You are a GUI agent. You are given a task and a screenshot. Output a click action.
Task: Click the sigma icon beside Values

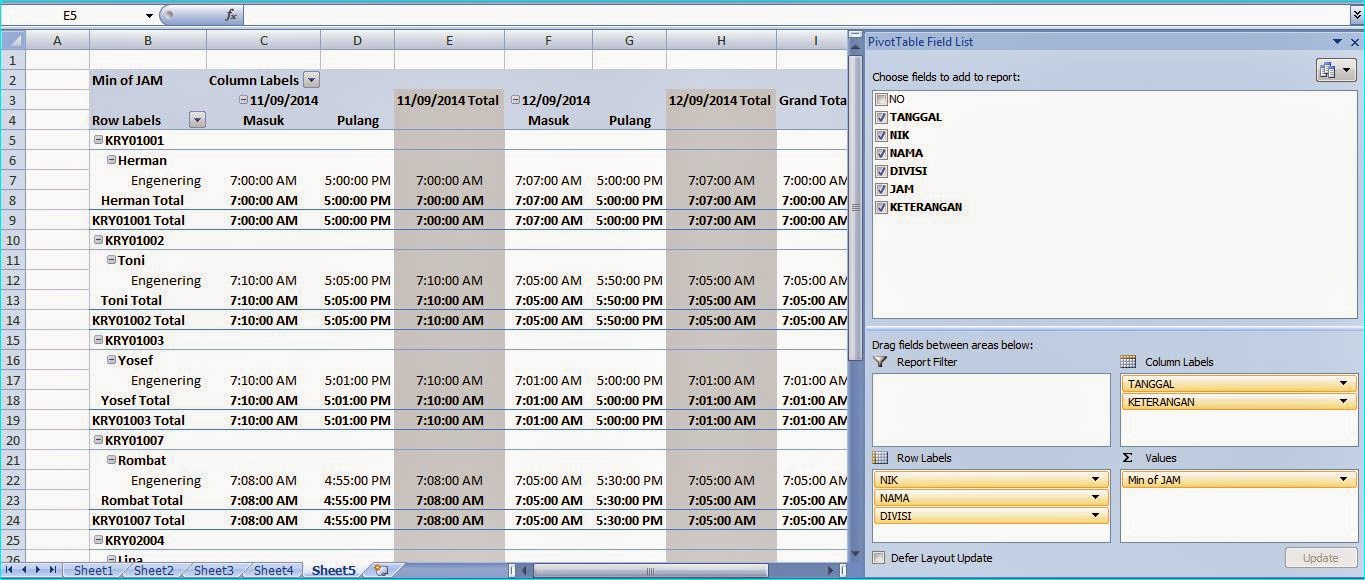pyautogui.click(x=1129, y=458)
